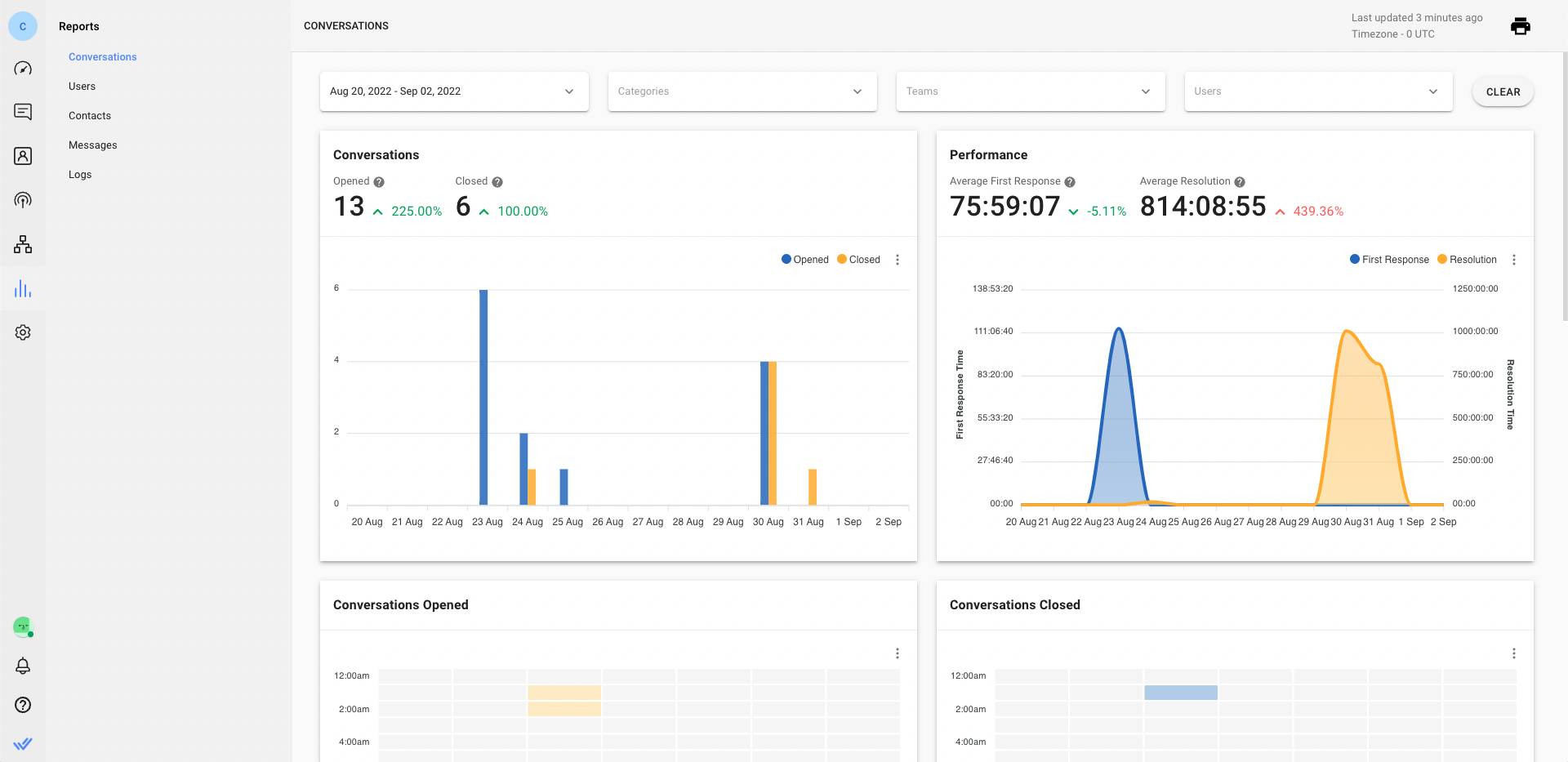Click the 439.36% resolution change value
Viewport: 1568px width, 762px height.
pyautogui.click(x=1318, y=212)
